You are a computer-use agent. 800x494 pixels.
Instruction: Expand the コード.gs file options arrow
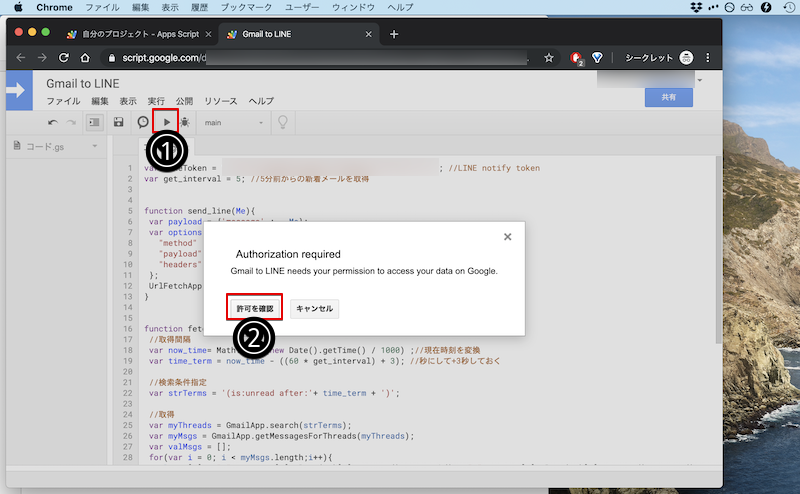click(x=94, y=146)
